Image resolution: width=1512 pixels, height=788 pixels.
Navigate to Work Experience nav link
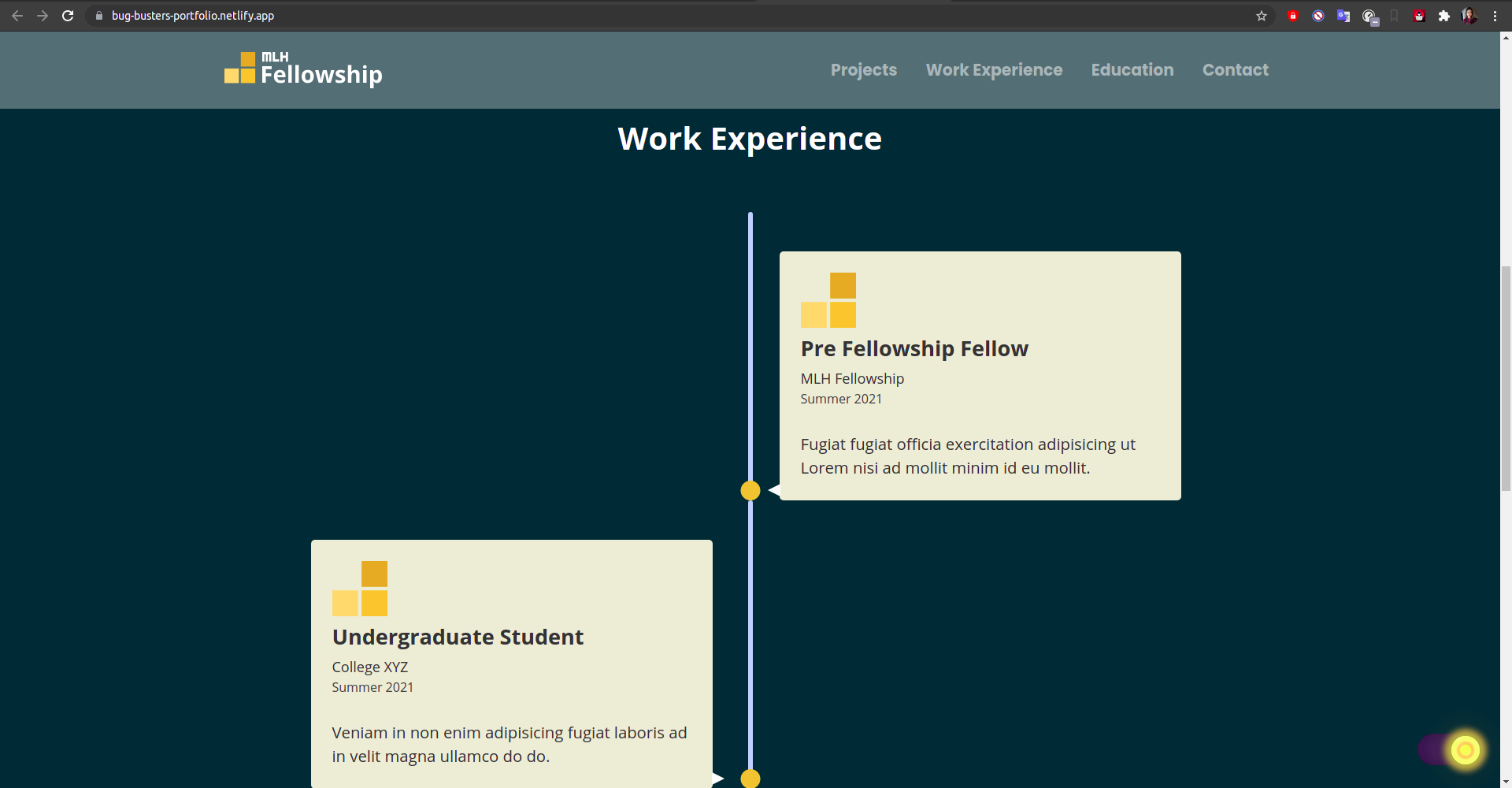[994, 70]
